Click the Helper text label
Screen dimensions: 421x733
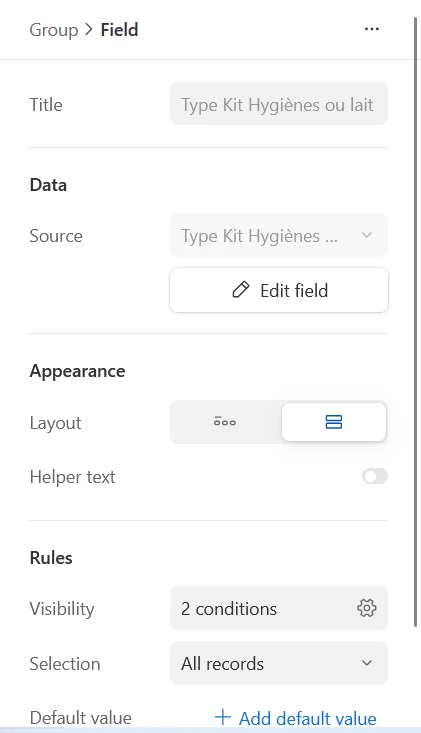coord(72,477)
